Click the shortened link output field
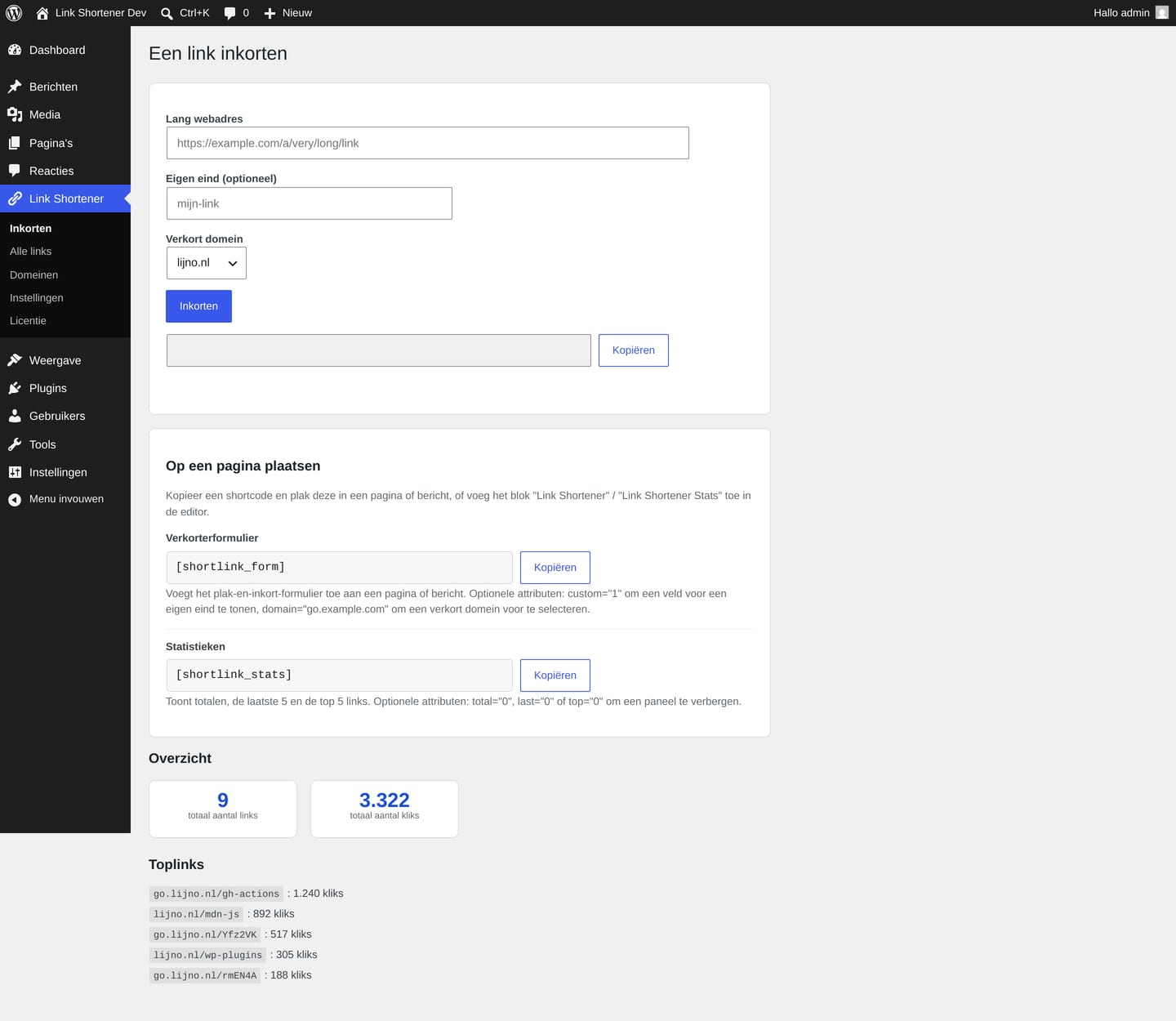Screen dimensions: 1176x1021 379,350
